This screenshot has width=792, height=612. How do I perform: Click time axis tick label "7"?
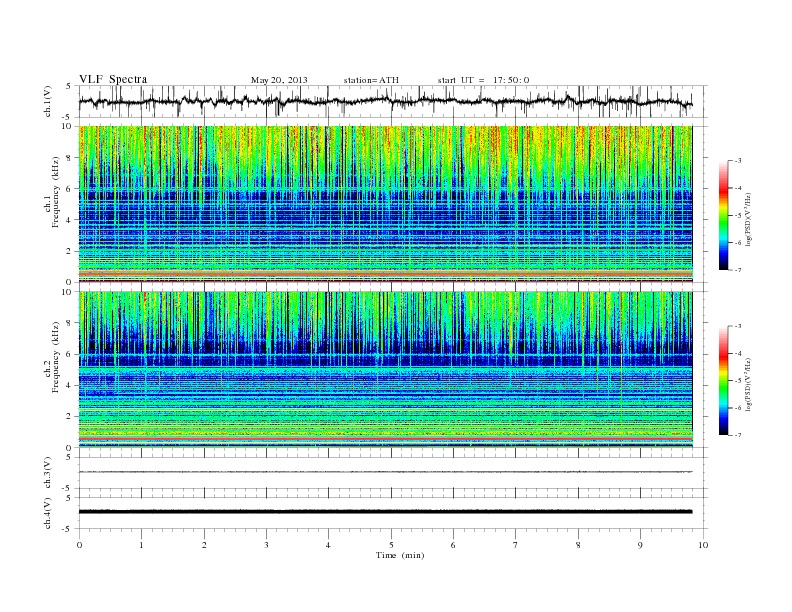[516, 545]
